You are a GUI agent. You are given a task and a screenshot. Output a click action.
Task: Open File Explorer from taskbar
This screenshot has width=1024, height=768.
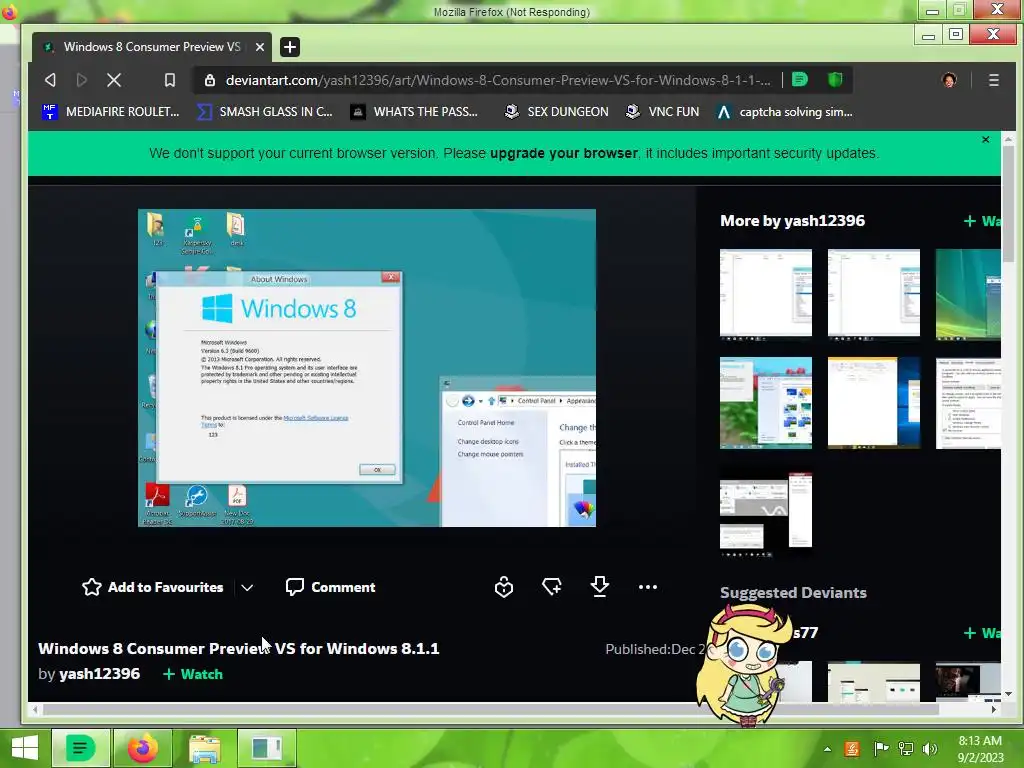pyautogui.click(x=204, y=748)
